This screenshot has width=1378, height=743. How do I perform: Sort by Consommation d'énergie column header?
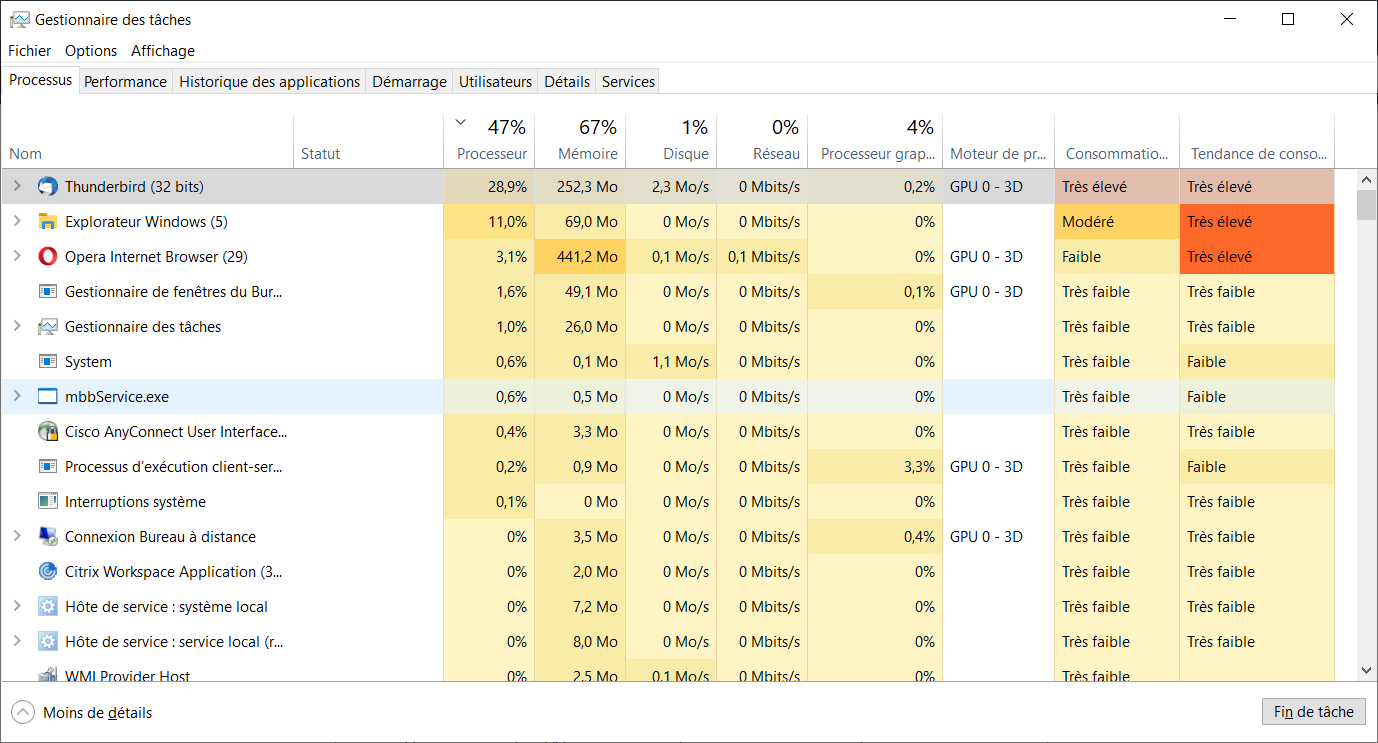pyautogui.click(x=1117, y=141)
